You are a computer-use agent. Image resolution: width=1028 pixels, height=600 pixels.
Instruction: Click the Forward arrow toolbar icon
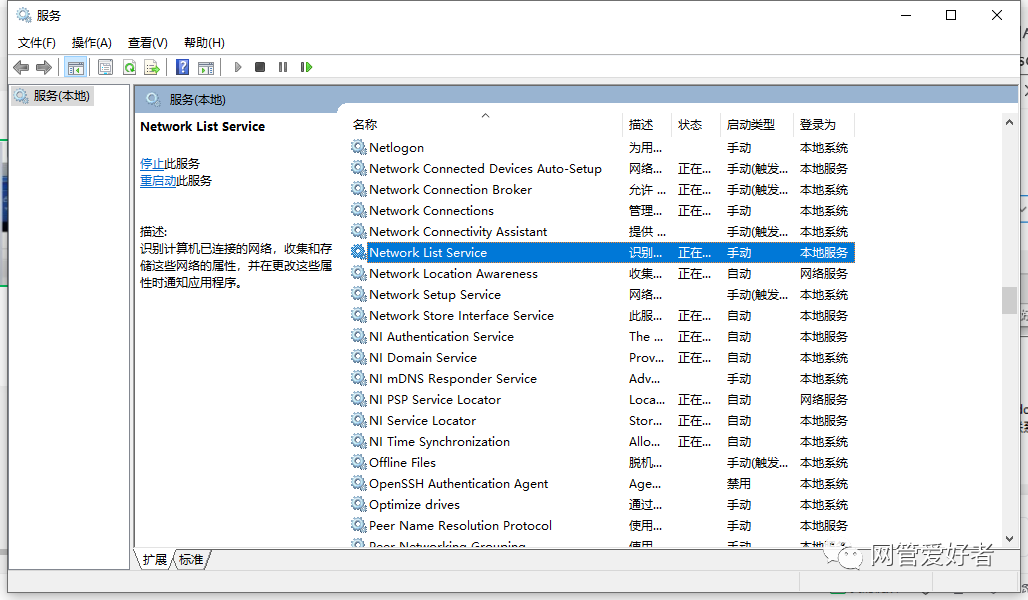pos(44,67)
